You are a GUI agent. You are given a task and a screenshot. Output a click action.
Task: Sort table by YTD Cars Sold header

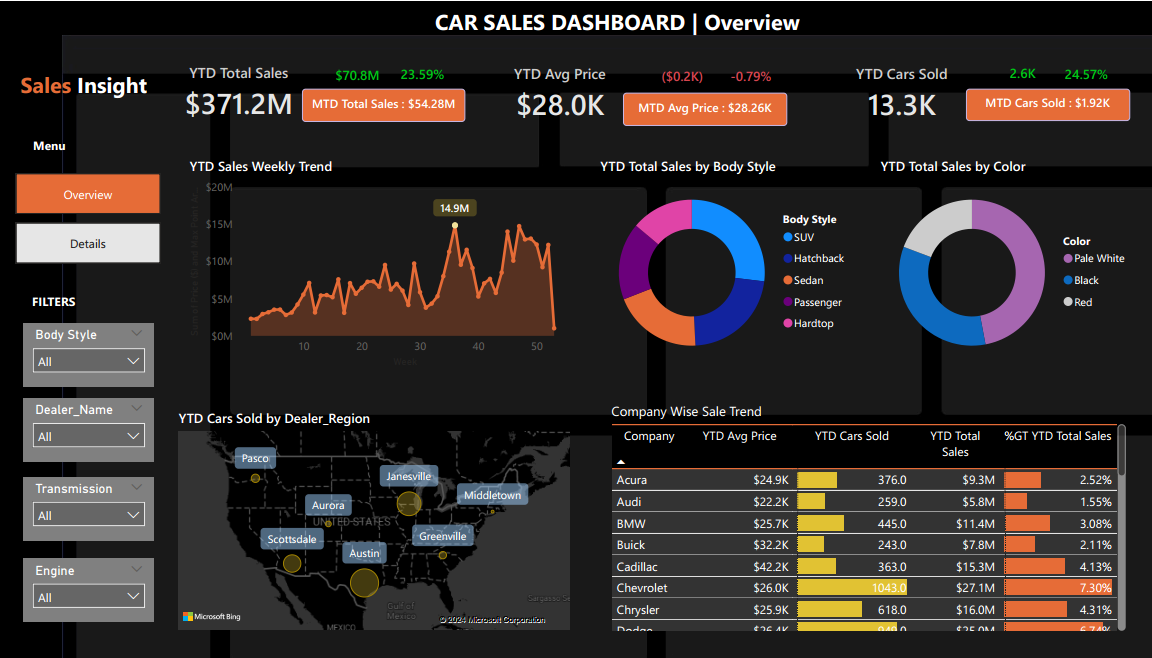[x=852, y=436]
